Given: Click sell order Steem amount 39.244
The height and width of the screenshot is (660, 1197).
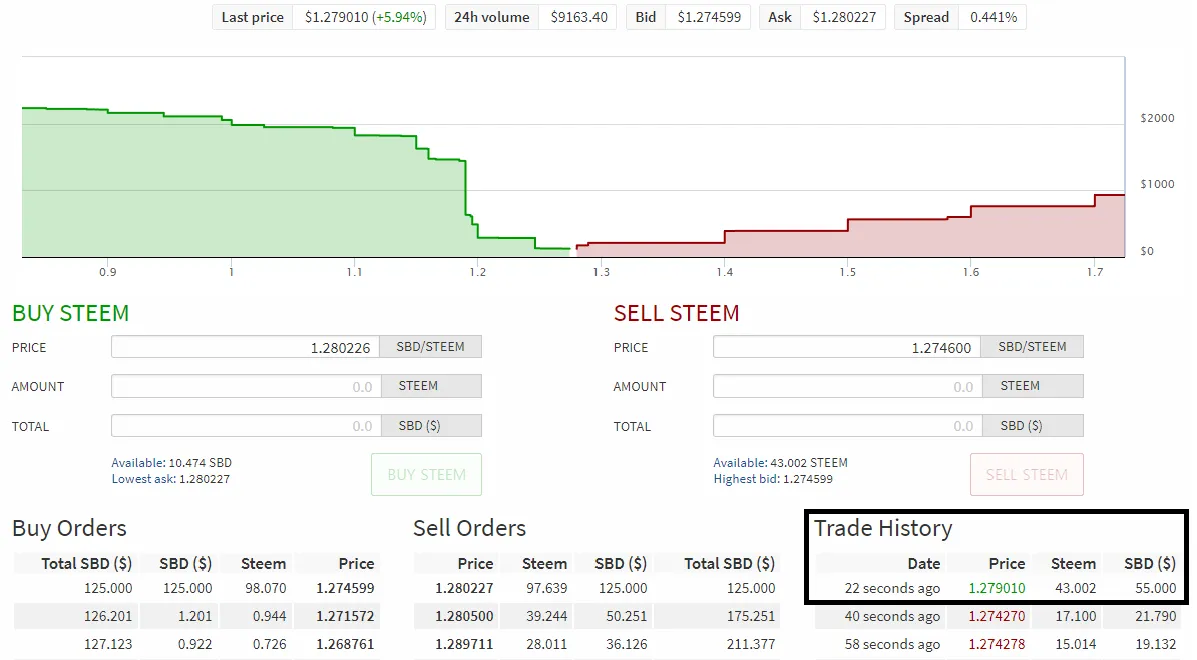Looking at the screenshot, I should [x=546, y=616].
